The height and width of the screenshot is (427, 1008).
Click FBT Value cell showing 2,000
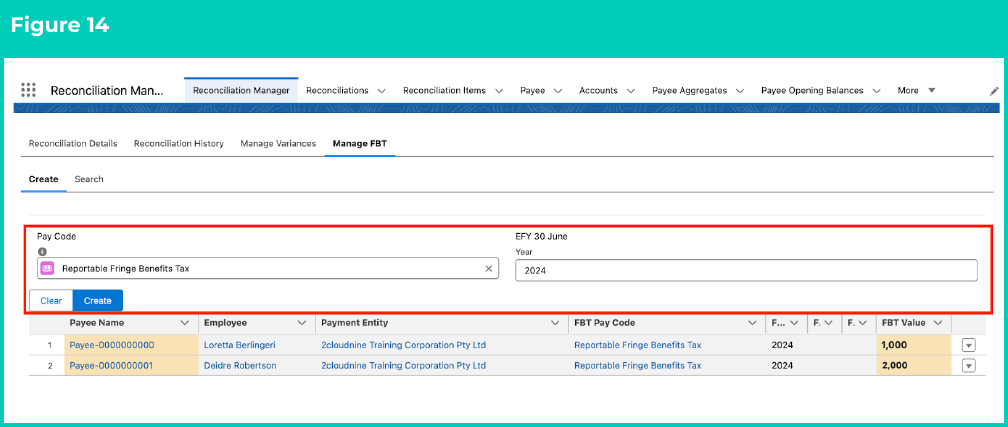coord(914,366)
